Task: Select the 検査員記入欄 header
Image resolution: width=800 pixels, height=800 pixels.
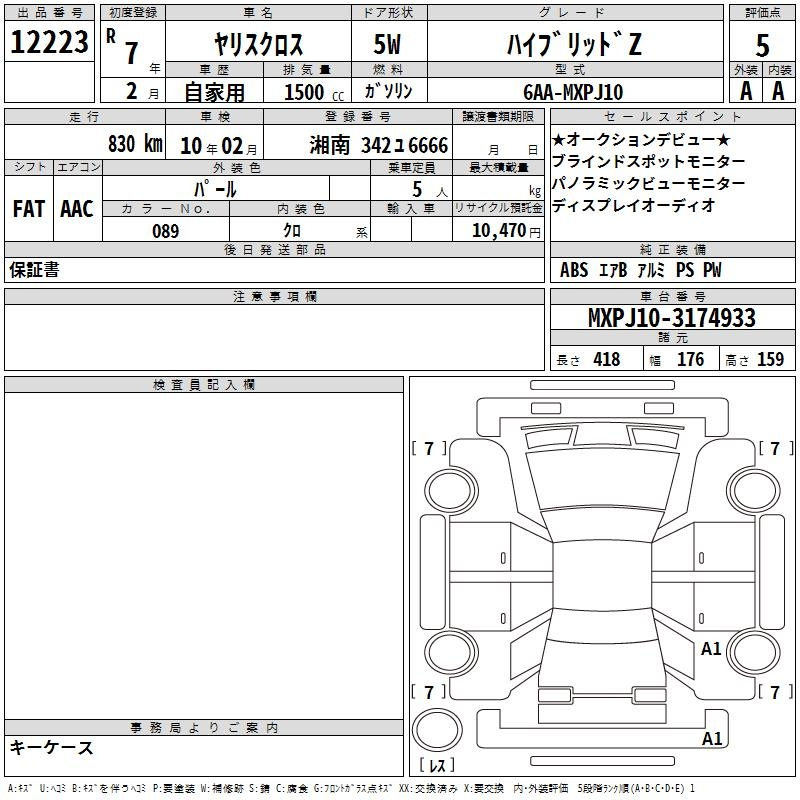Action: [x=204, y=385]
